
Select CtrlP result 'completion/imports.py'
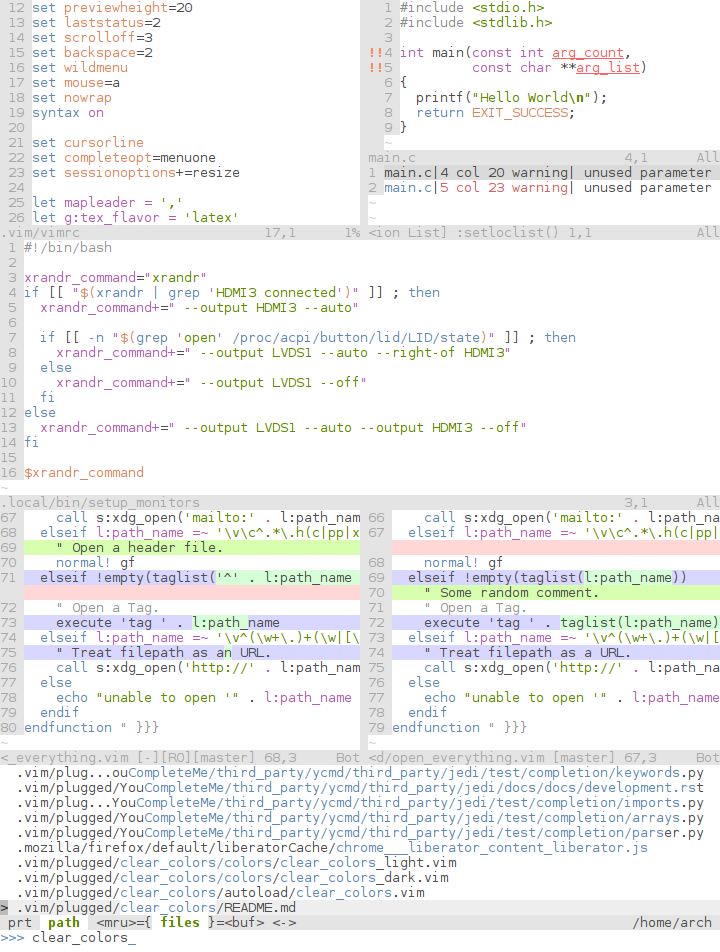pyautogui.click(x=360, y=803)
